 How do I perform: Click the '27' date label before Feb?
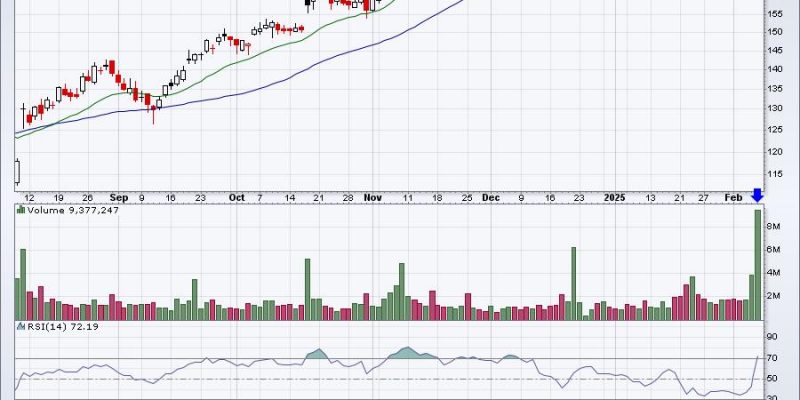coord(704,198)
